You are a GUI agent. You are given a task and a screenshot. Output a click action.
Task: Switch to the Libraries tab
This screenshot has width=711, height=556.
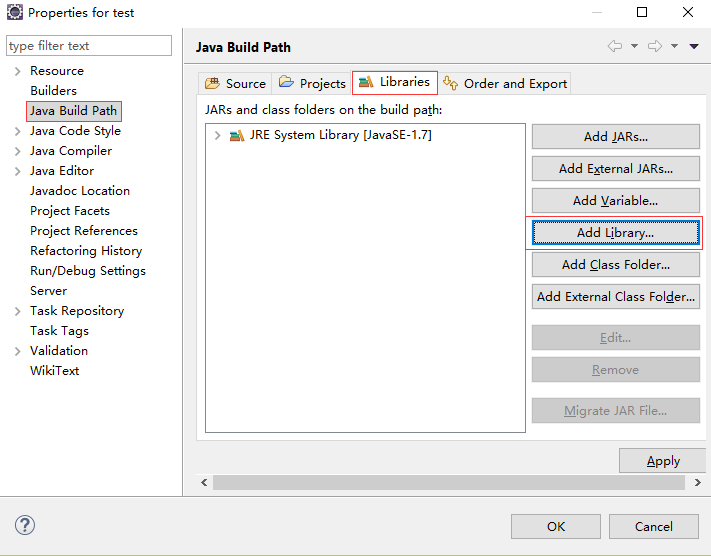coord(394,83)
